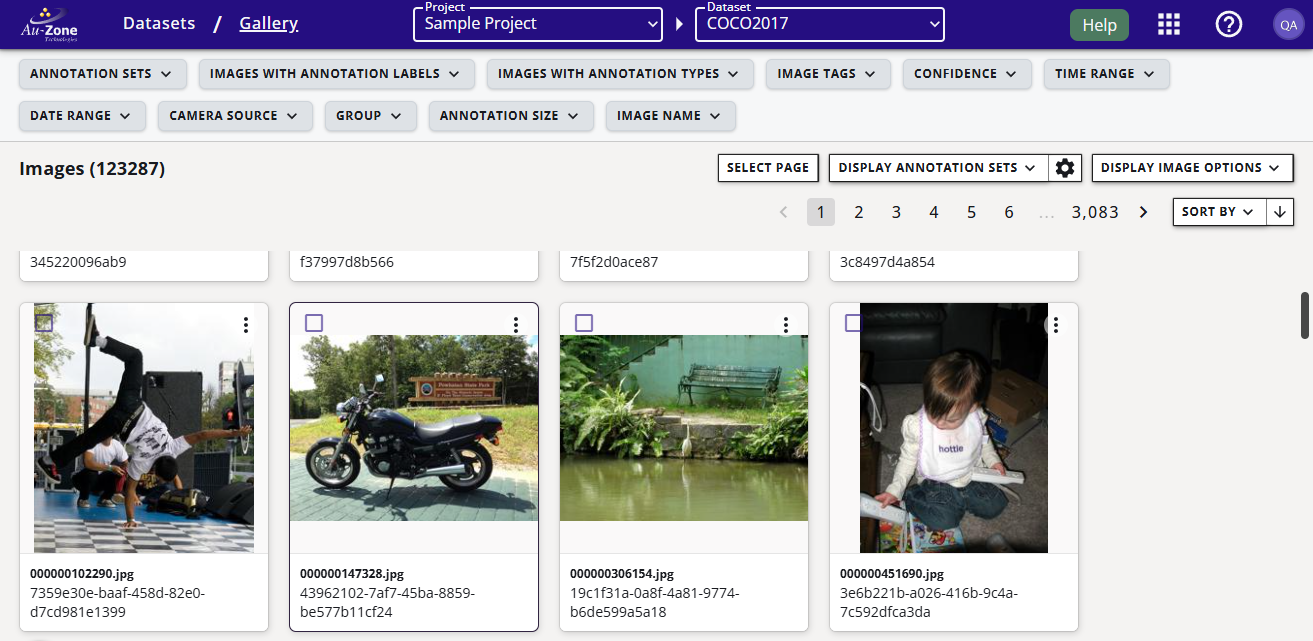Viewport: 1313px width, 641px height.
Task: Select image 000000147328.jpg via its checkbox
Action: click(314, 322)
